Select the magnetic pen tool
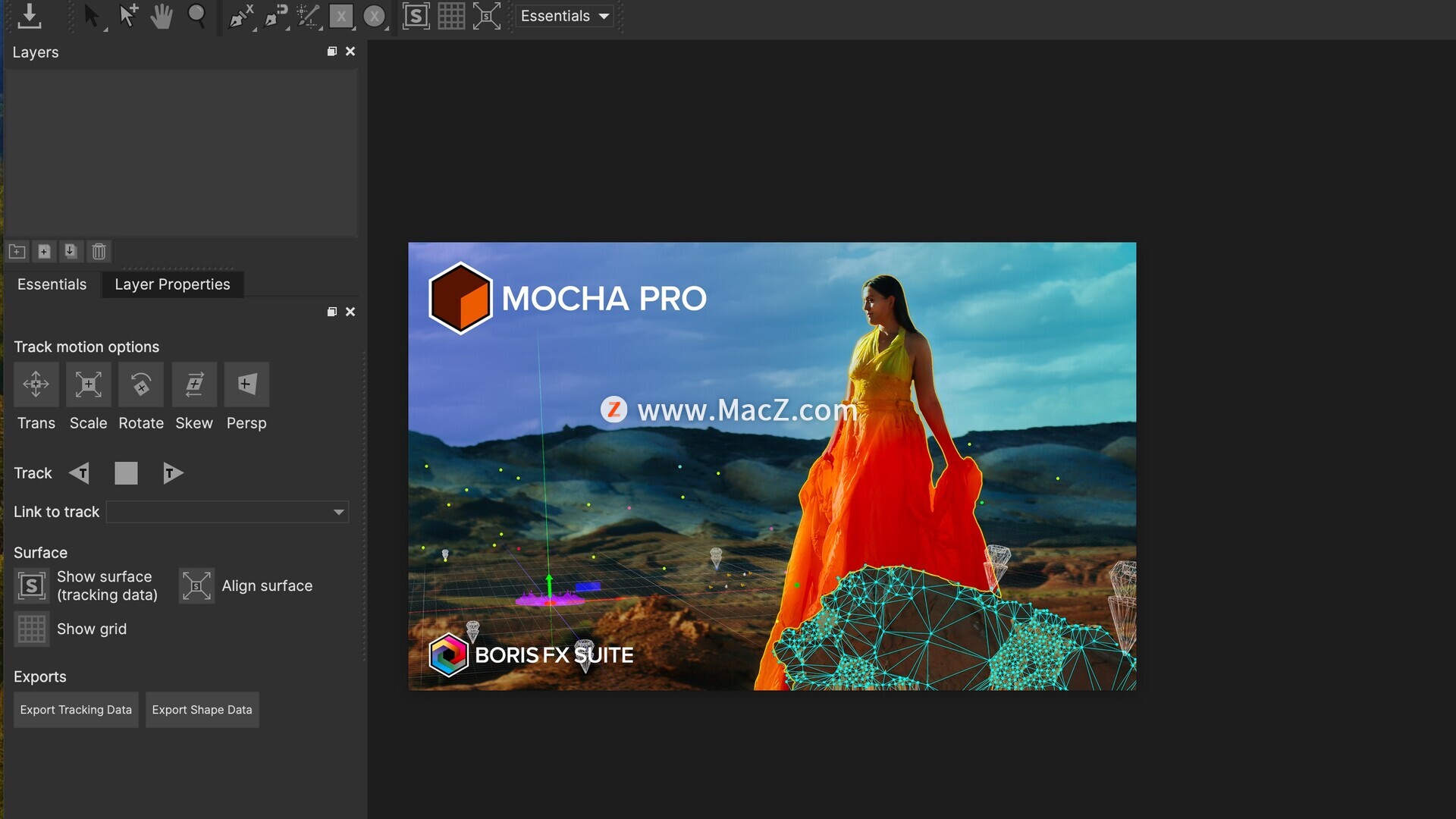This screenshot has height=819, width=1456. tap(276, 16)
